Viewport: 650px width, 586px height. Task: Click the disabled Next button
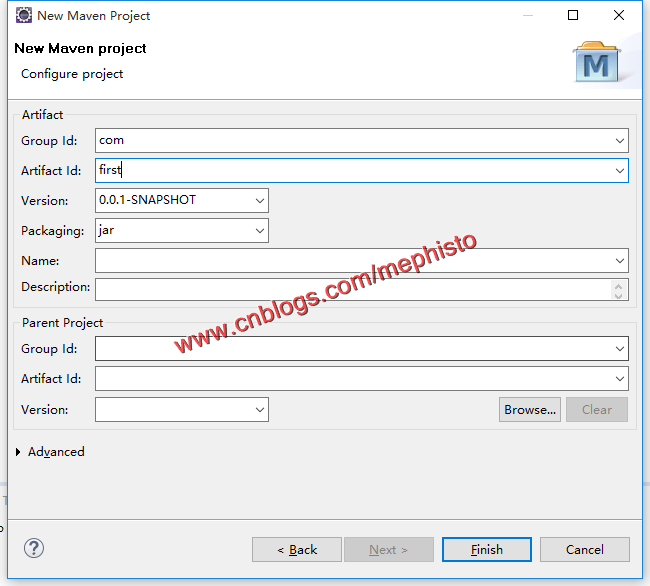389,550
